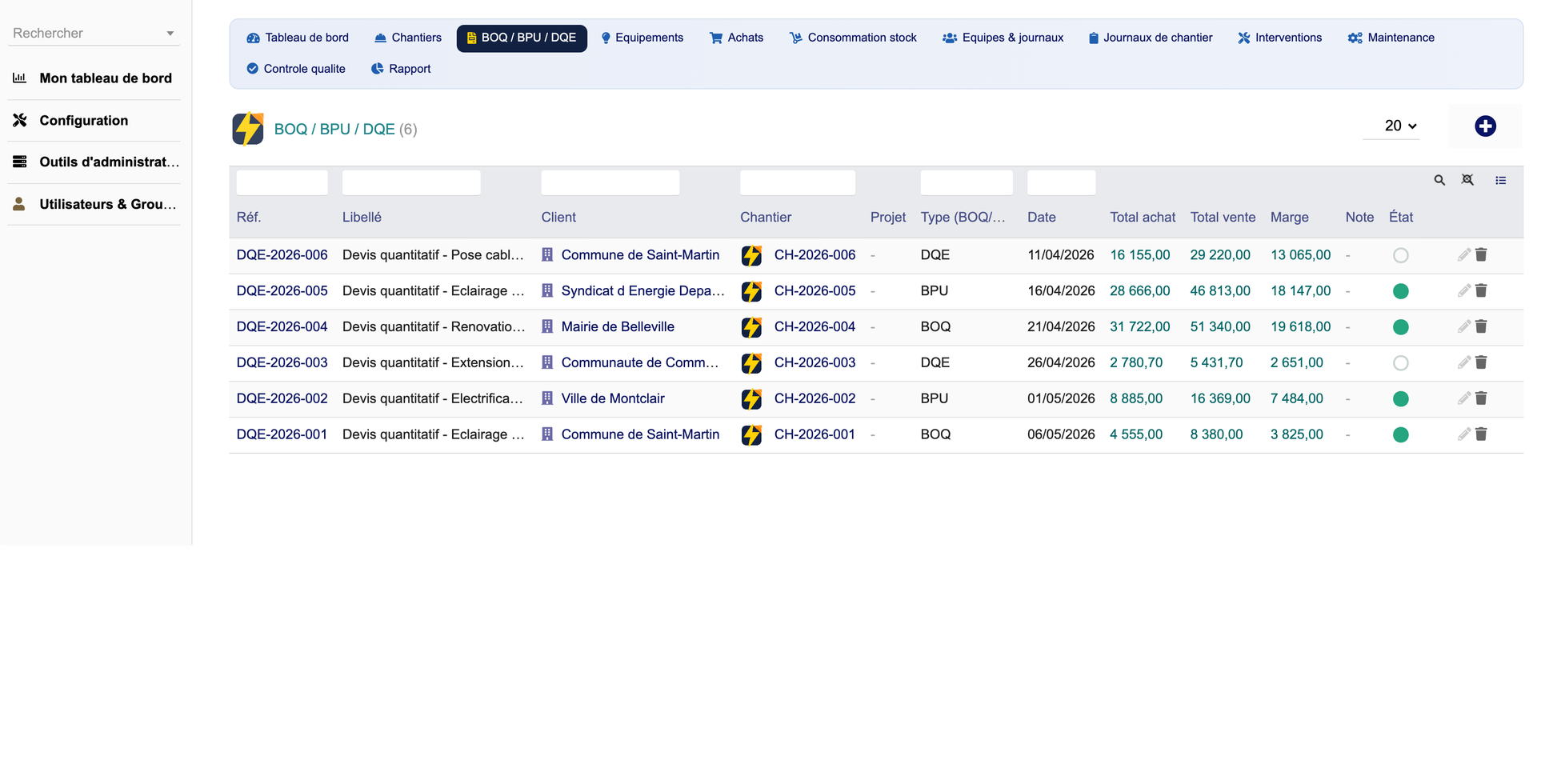Open the 20 rows-per-page dropdown
Screen dimensions: 1557x784
pyautogui.click(x=1391, y=126)
